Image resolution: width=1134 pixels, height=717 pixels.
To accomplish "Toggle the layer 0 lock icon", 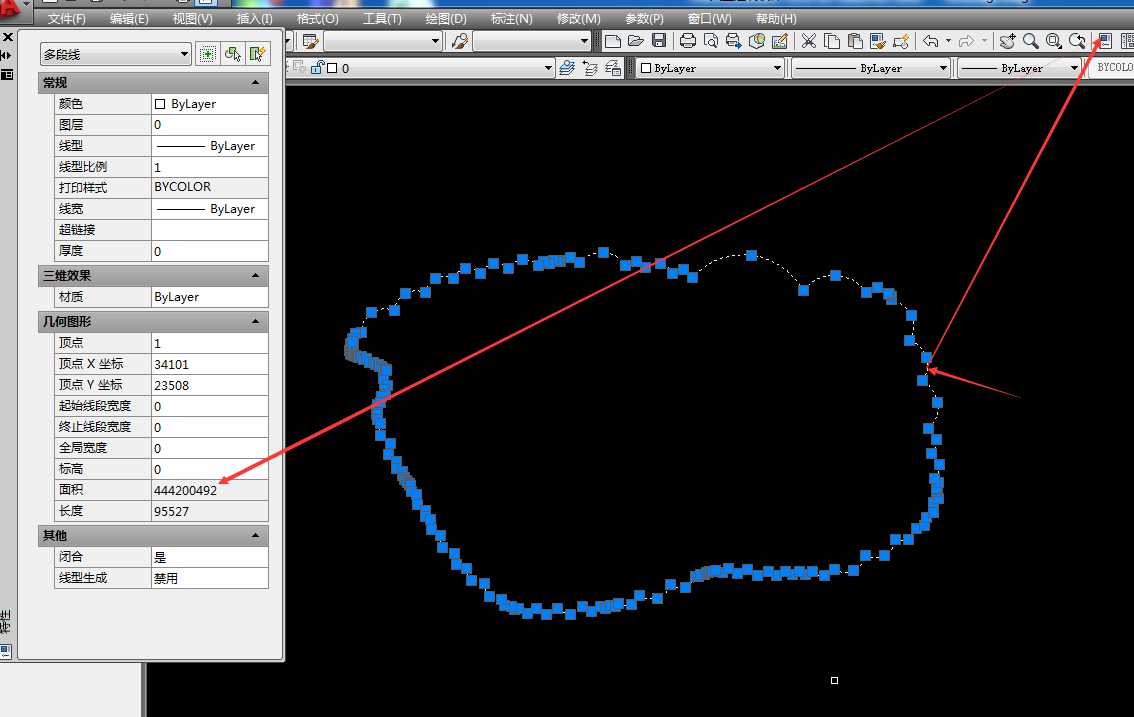I will (317, 68).
